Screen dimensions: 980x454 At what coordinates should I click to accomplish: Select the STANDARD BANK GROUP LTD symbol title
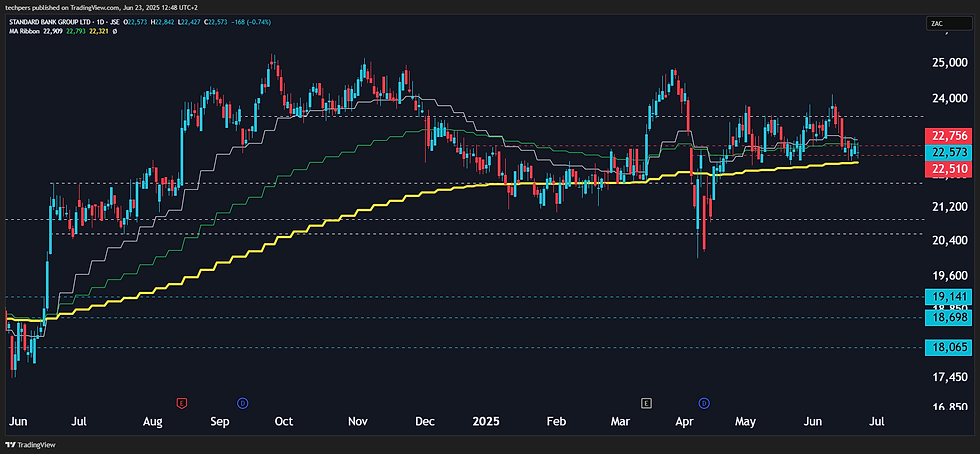pos(49,22)
